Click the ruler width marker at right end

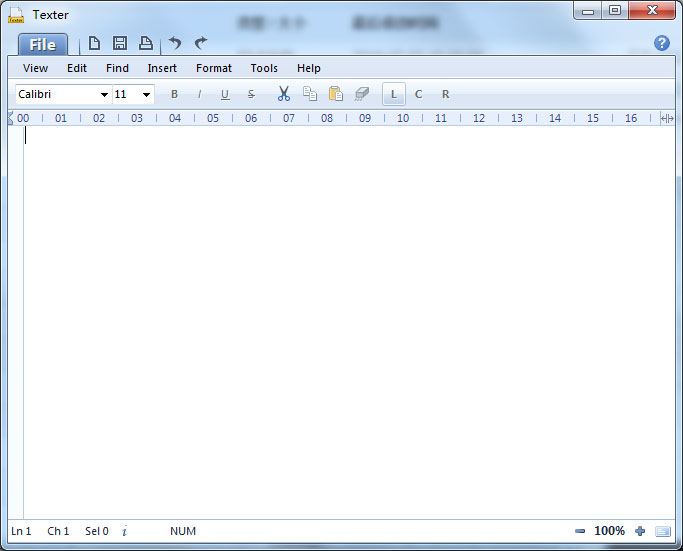point(667,118)
